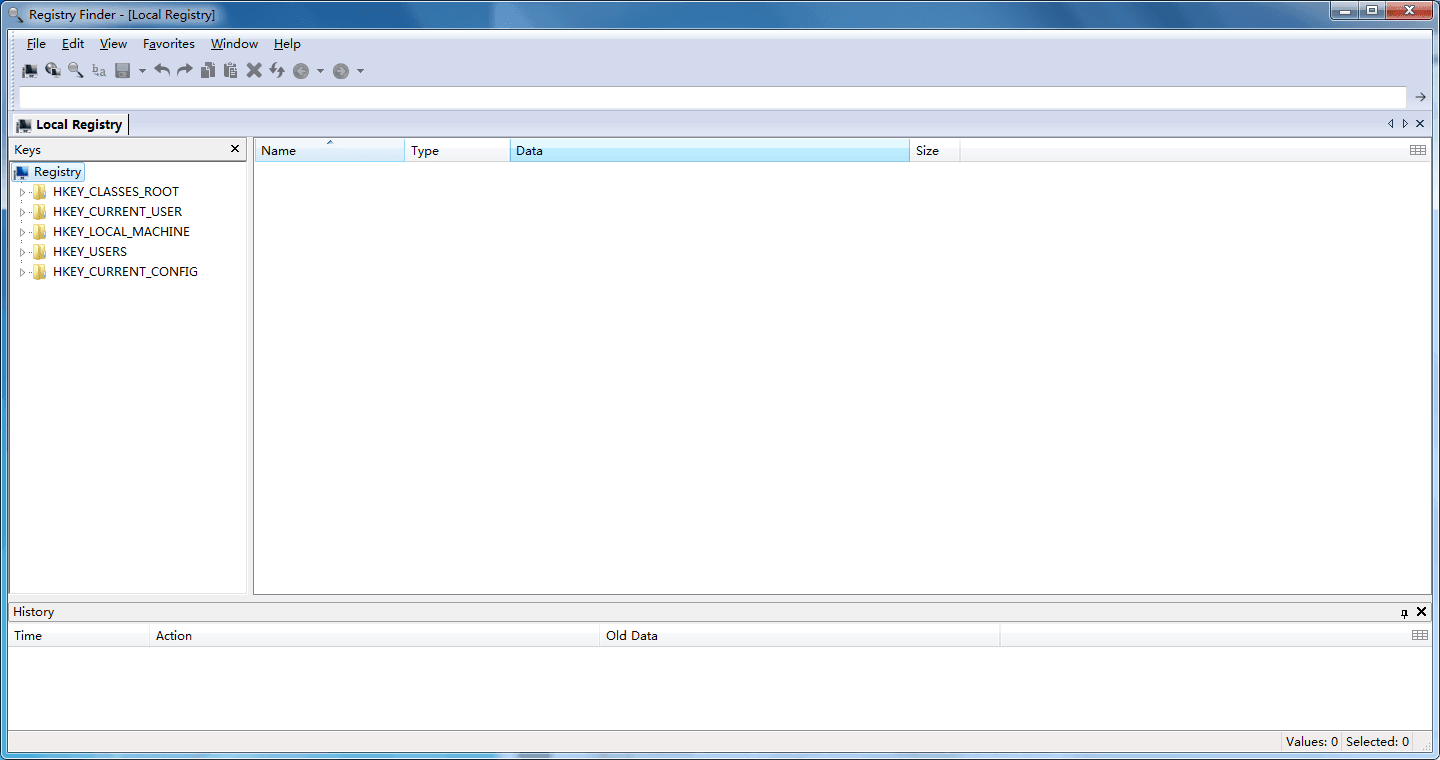The height and width of the screenshot is (760, 1440).
Task: Open Local Registry via toolbar computer icon
Action: [30, 70]
